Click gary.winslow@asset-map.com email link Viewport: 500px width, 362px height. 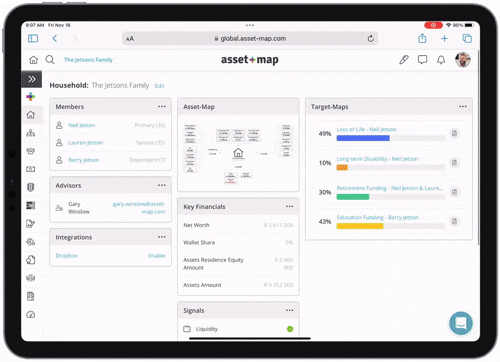(x=139, y=208)
